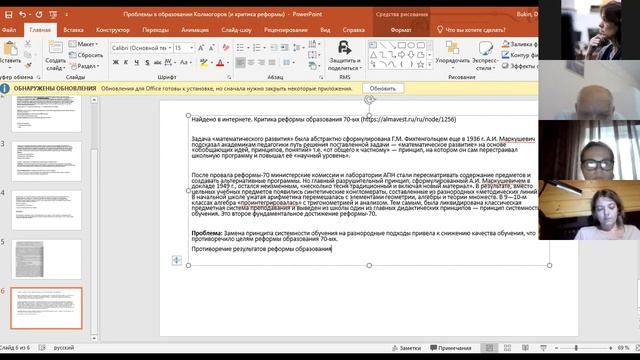Click the Format Painter brush icon

(28, 65)
